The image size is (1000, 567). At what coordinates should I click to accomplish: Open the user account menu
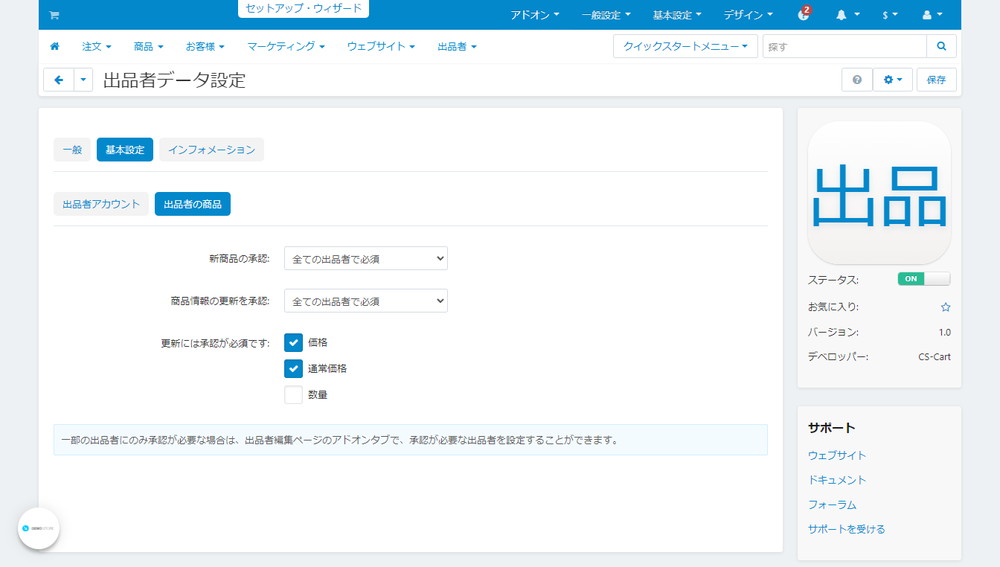[932, 15]
